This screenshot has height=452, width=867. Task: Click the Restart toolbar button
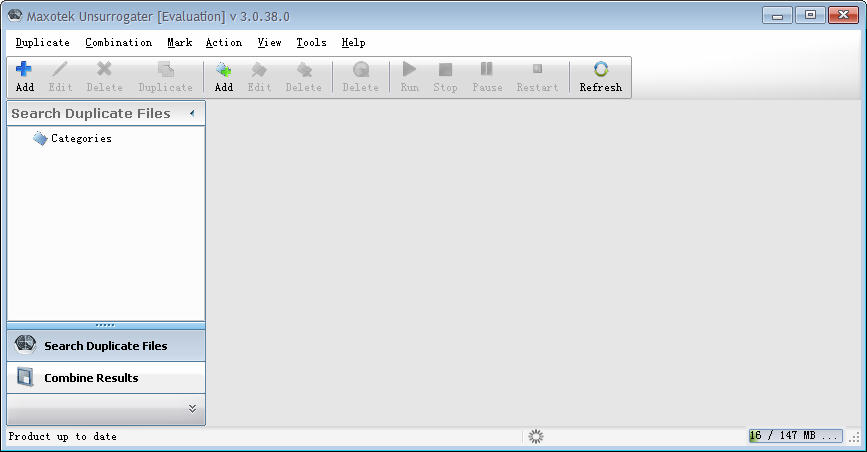pyautogui.click(x=537, y=77)
